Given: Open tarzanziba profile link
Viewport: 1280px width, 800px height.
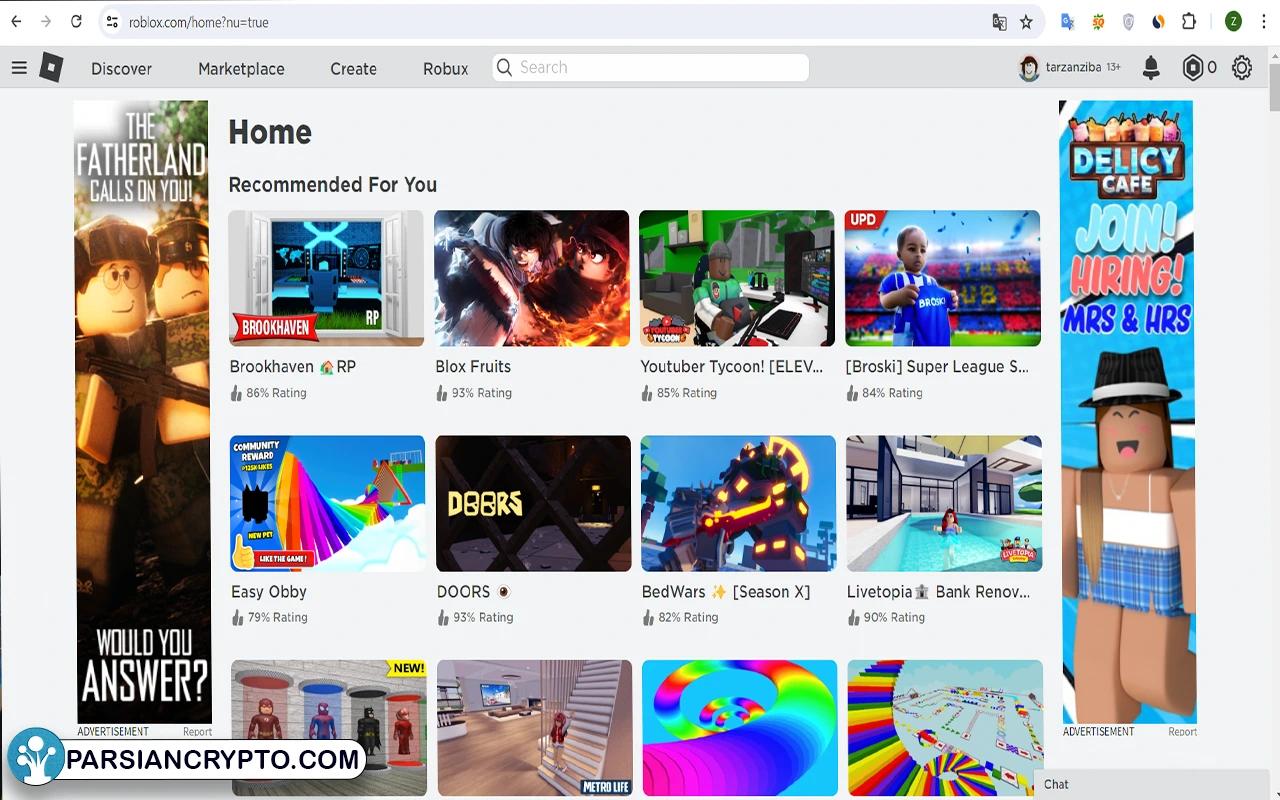Looking at the screenshot, I should pyautogui.click(x=1073, y=68).
